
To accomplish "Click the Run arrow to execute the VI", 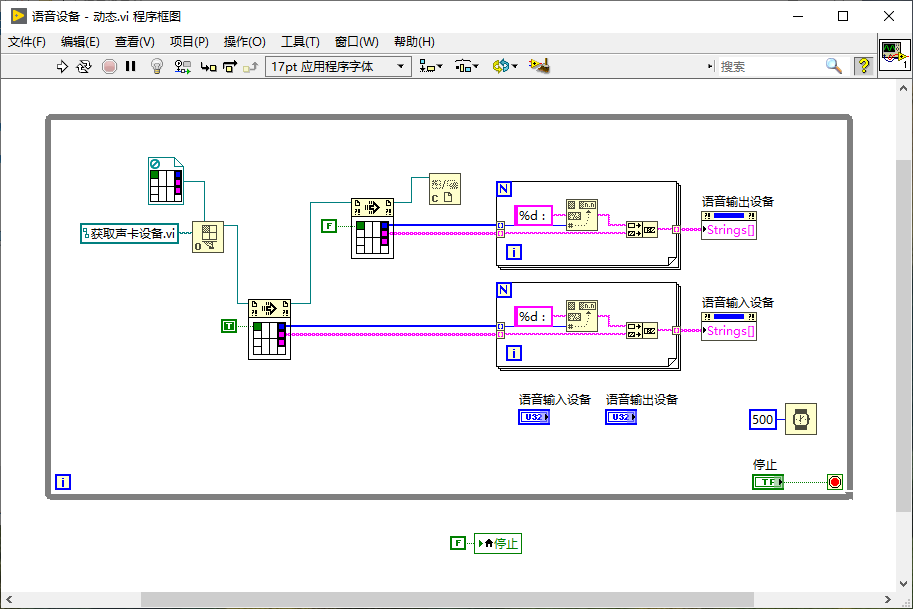I will [x=61, y=66].
